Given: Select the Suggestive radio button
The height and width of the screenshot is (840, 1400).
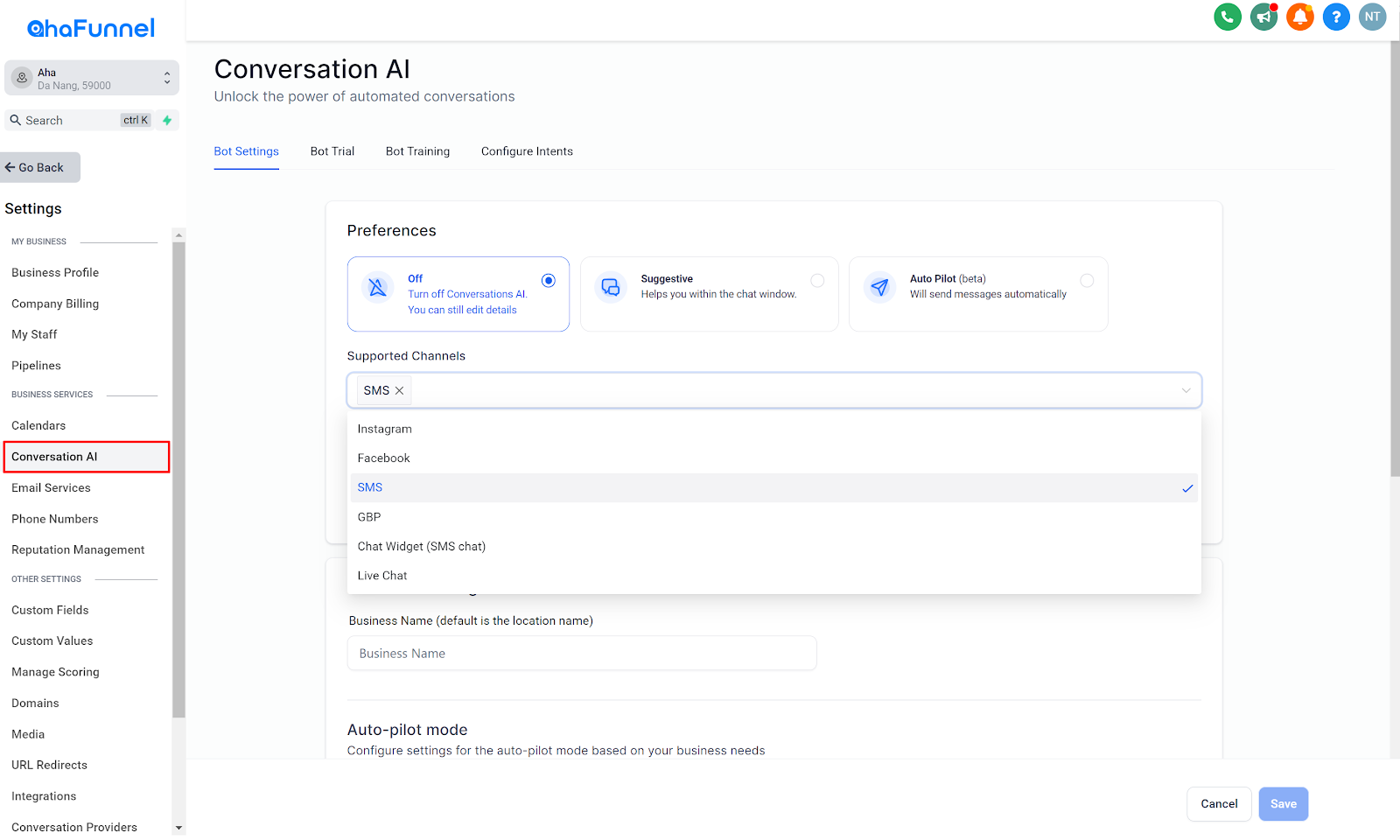Looking at the screenshot, I should (817, 281).
